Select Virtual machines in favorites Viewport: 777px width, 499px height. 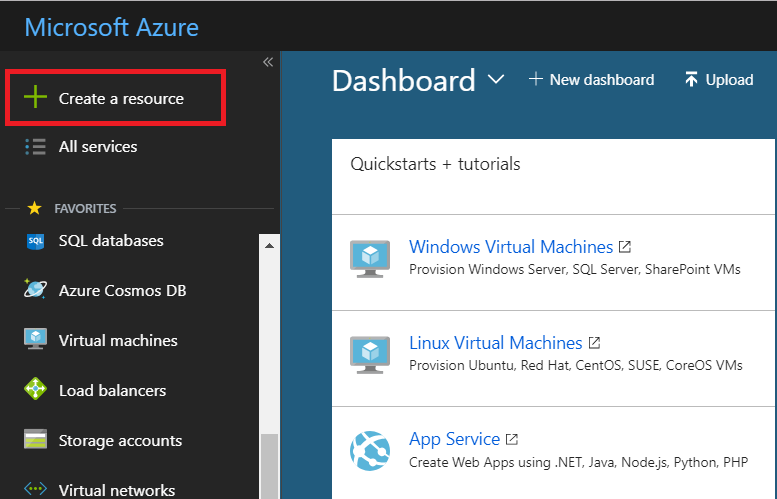tap(118, 340)
